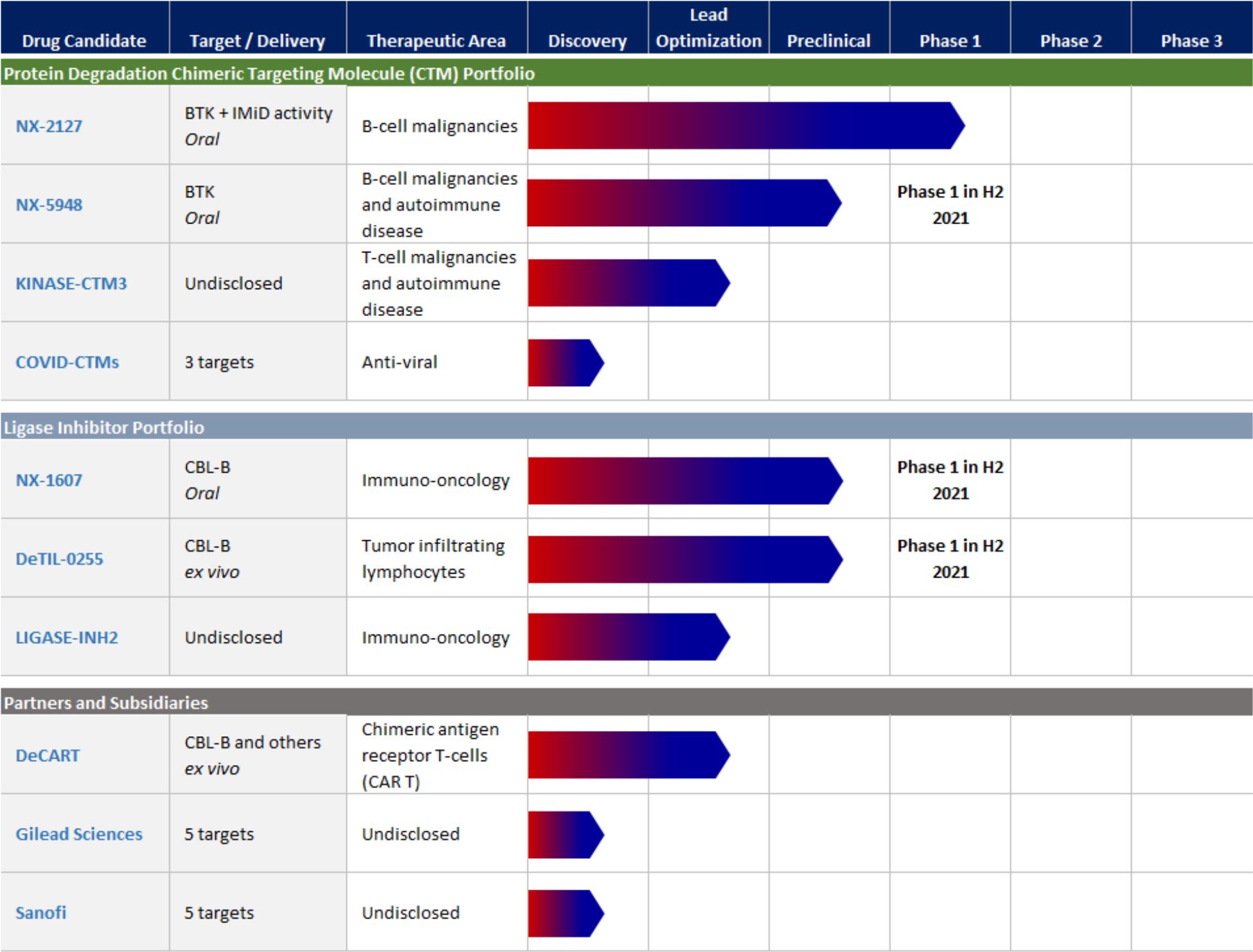Click the NX-2127 progress arrow bar
The width and height of the screenshot is (1253, 952).
tap(745, 126)
